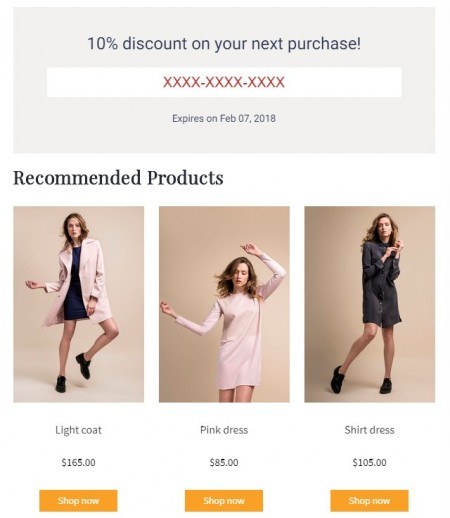Select the Shirt dress product name

[369, 430]
